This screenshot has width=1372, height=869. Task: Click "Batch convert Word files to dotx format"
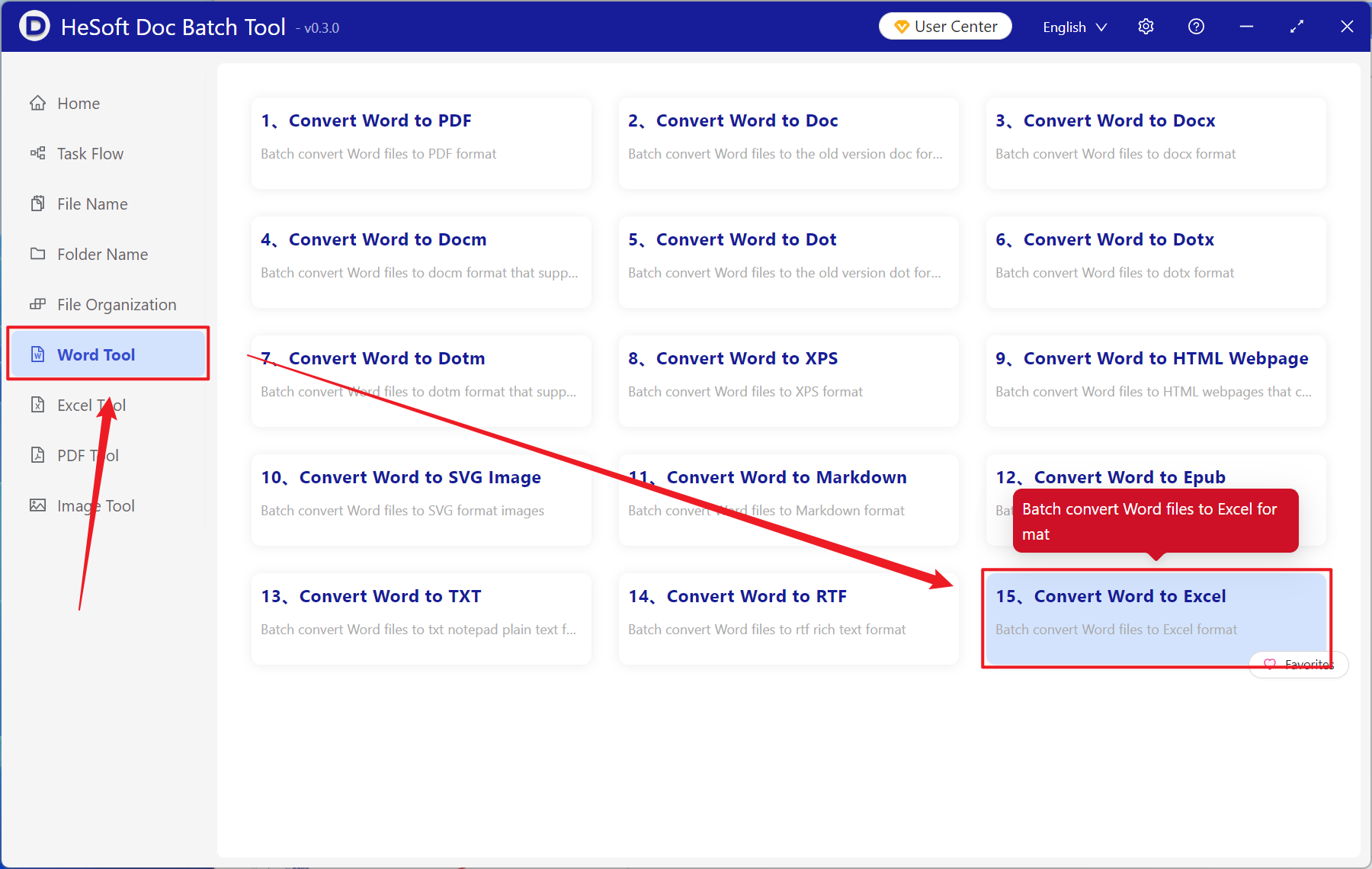click(1114, 273)
